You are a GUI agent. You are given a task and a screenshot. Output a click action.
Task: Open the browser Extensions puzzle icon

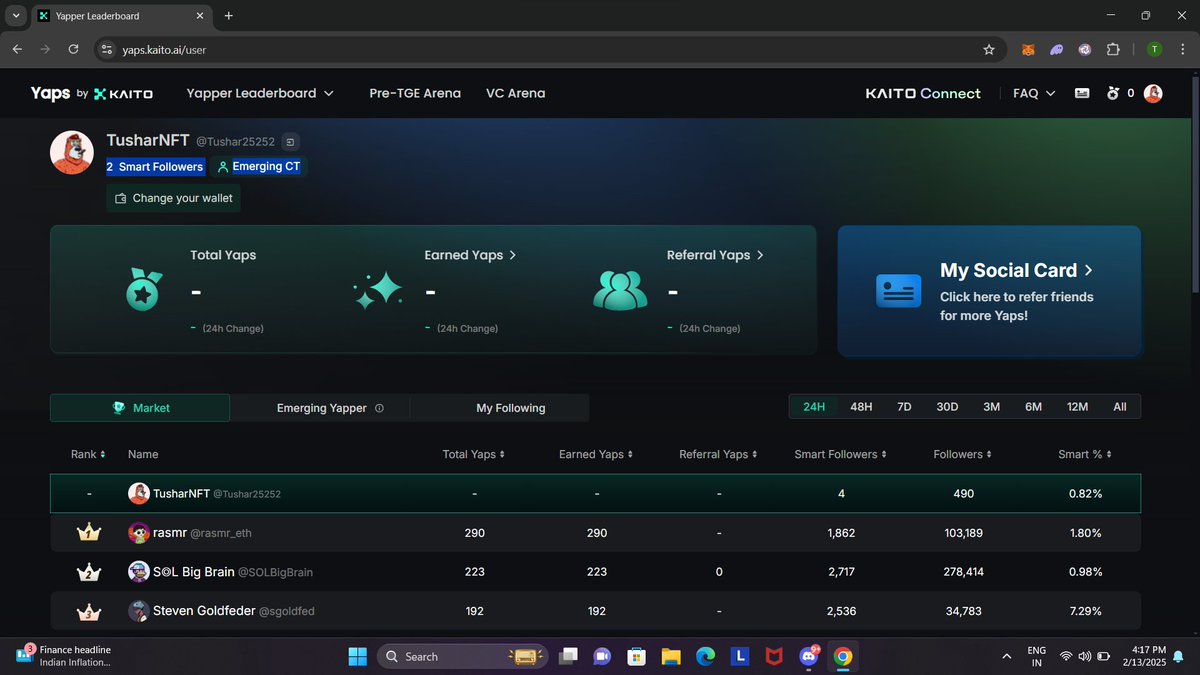pos(1113,49)
